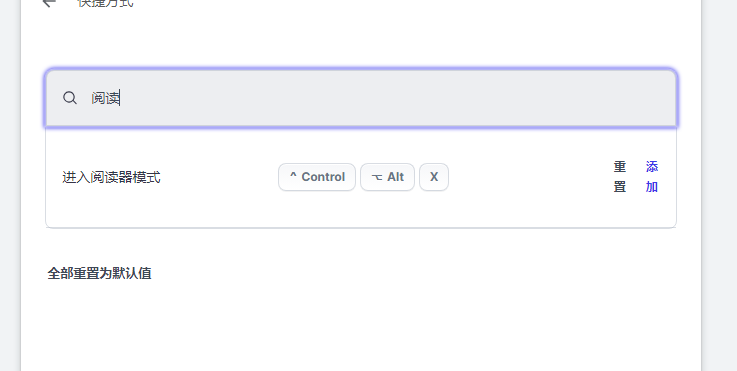Click 添加 to add a shortcut
This screenshot has height=371, width=737.
coord(651,177)
